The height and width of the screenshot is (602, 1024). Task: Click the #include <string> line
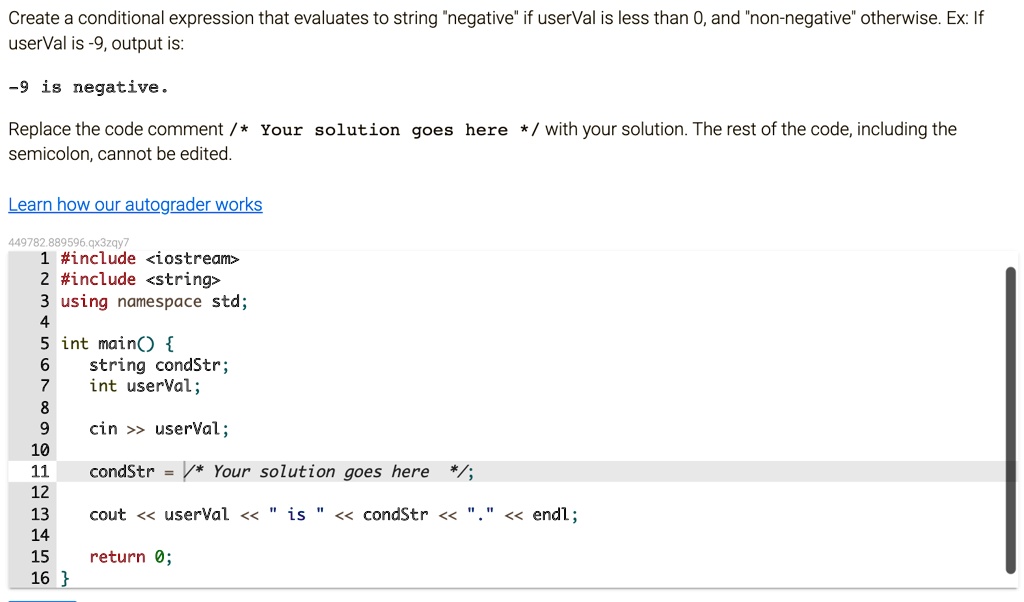tap(140, 279)
